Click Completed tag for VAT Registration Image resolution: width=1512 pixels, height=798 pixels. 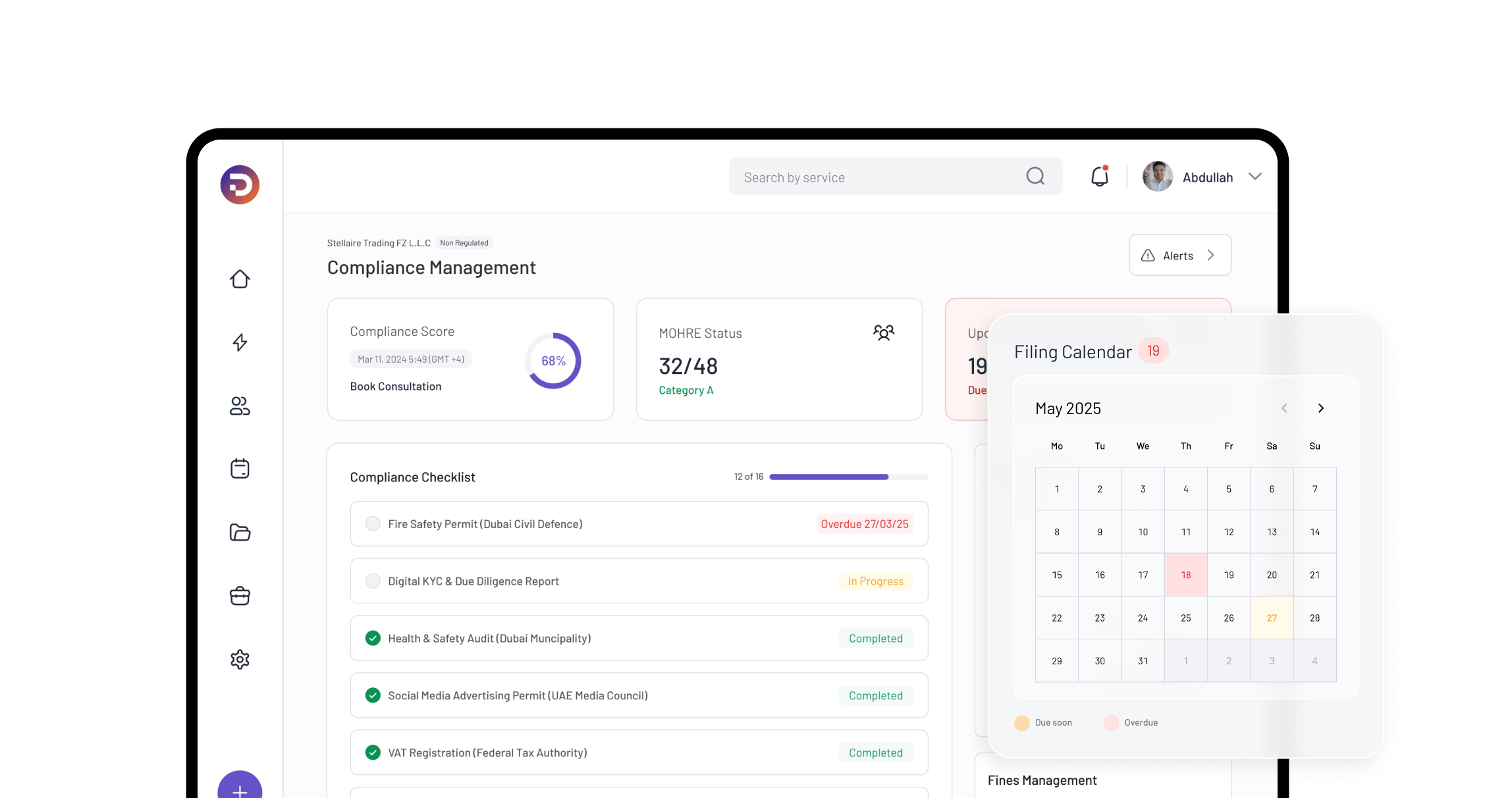coord(876,753)
